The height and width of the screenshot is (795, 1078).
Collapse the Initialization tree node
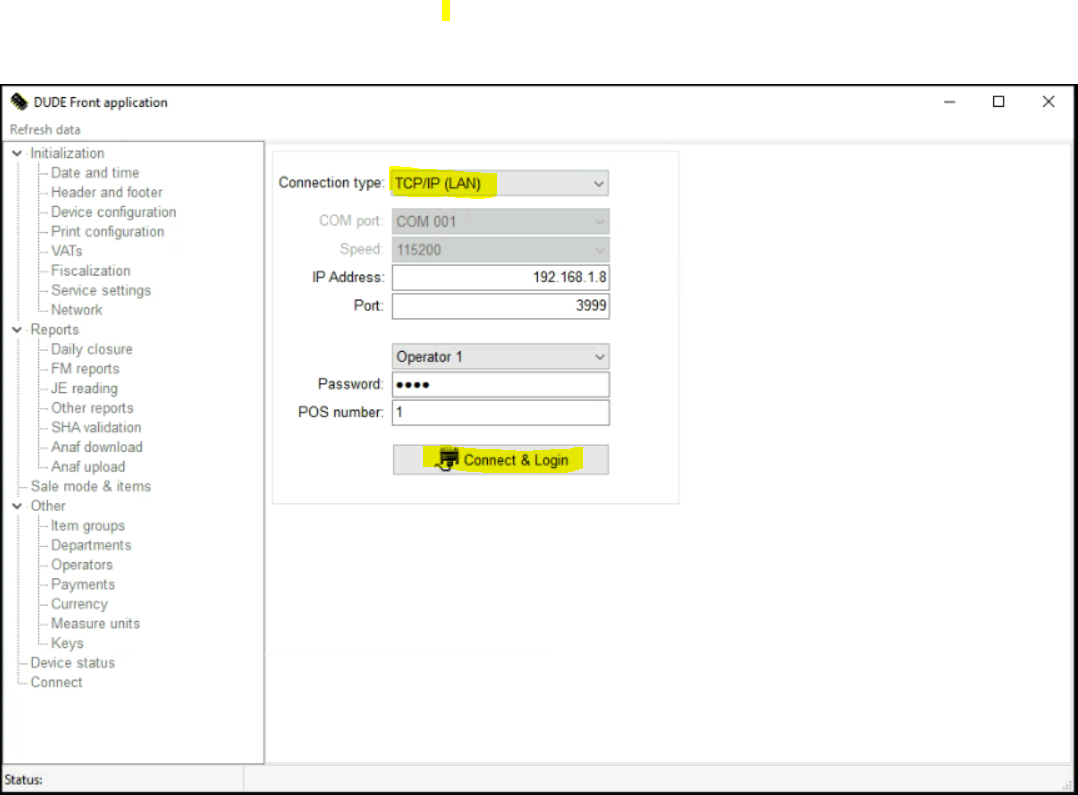tap(17, 153)
